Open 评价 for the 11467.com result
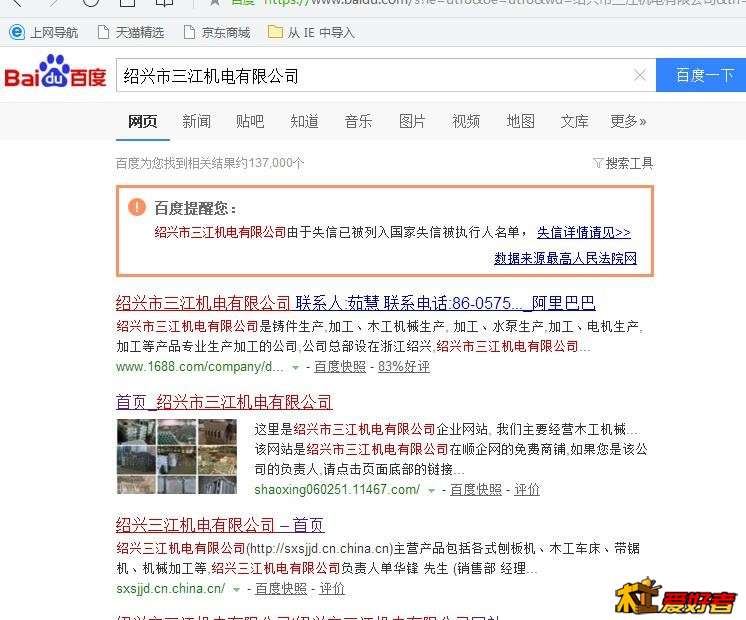746x620 pixels. pos(527,490)
